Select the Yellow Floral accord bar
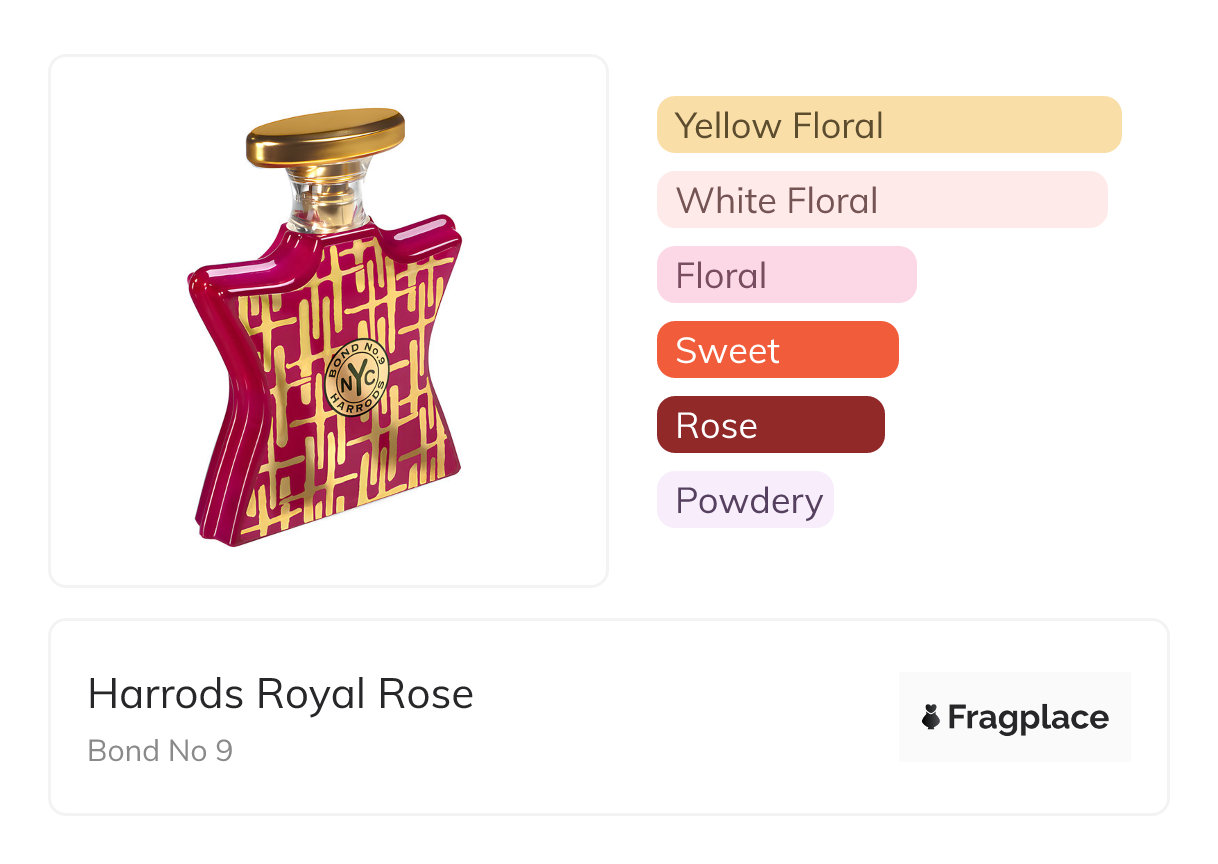Viewport: 1218px width, 864px height. tap(888, 125)
